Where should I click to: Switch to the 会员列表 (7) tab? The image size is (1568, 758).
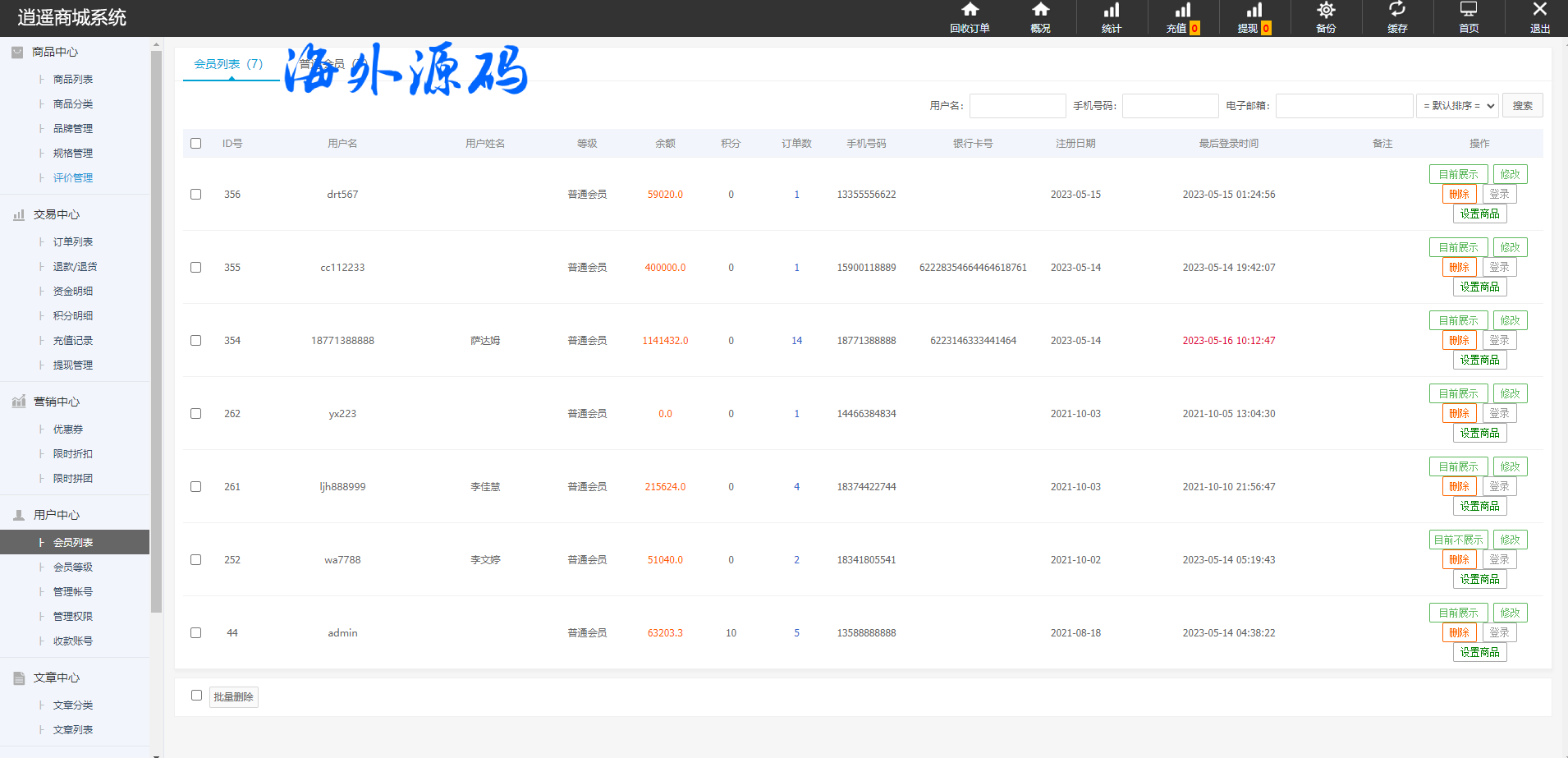[x=229, y=64]
